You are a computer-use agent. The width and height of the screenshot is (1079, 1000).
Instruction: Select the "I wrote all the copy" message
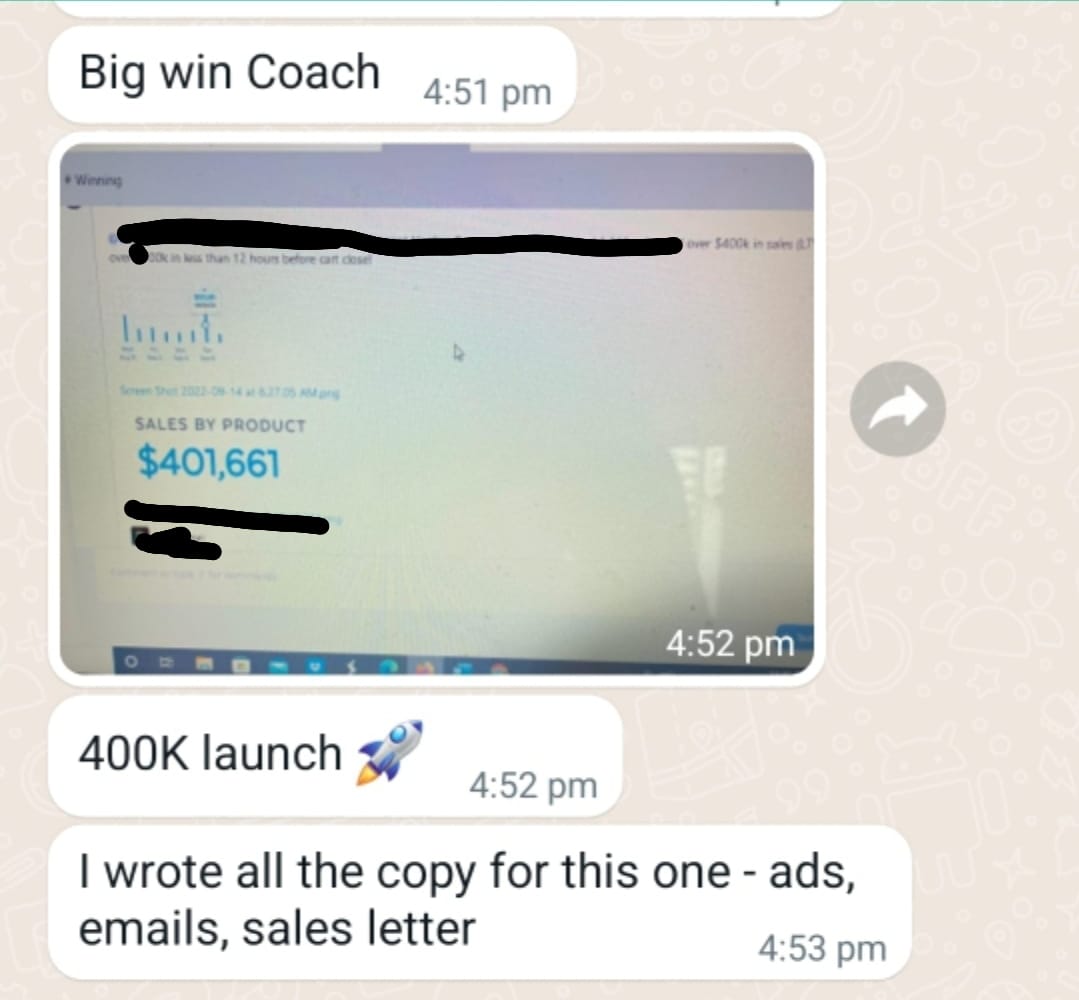click(x=480, y=903)
